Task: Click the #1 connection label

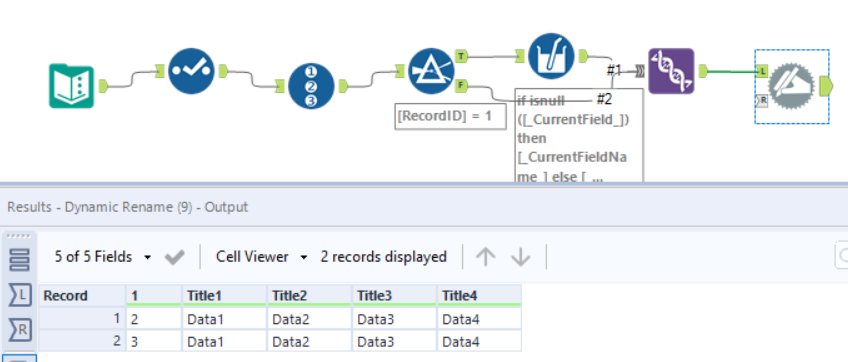Action: click(x=614, y=70)
